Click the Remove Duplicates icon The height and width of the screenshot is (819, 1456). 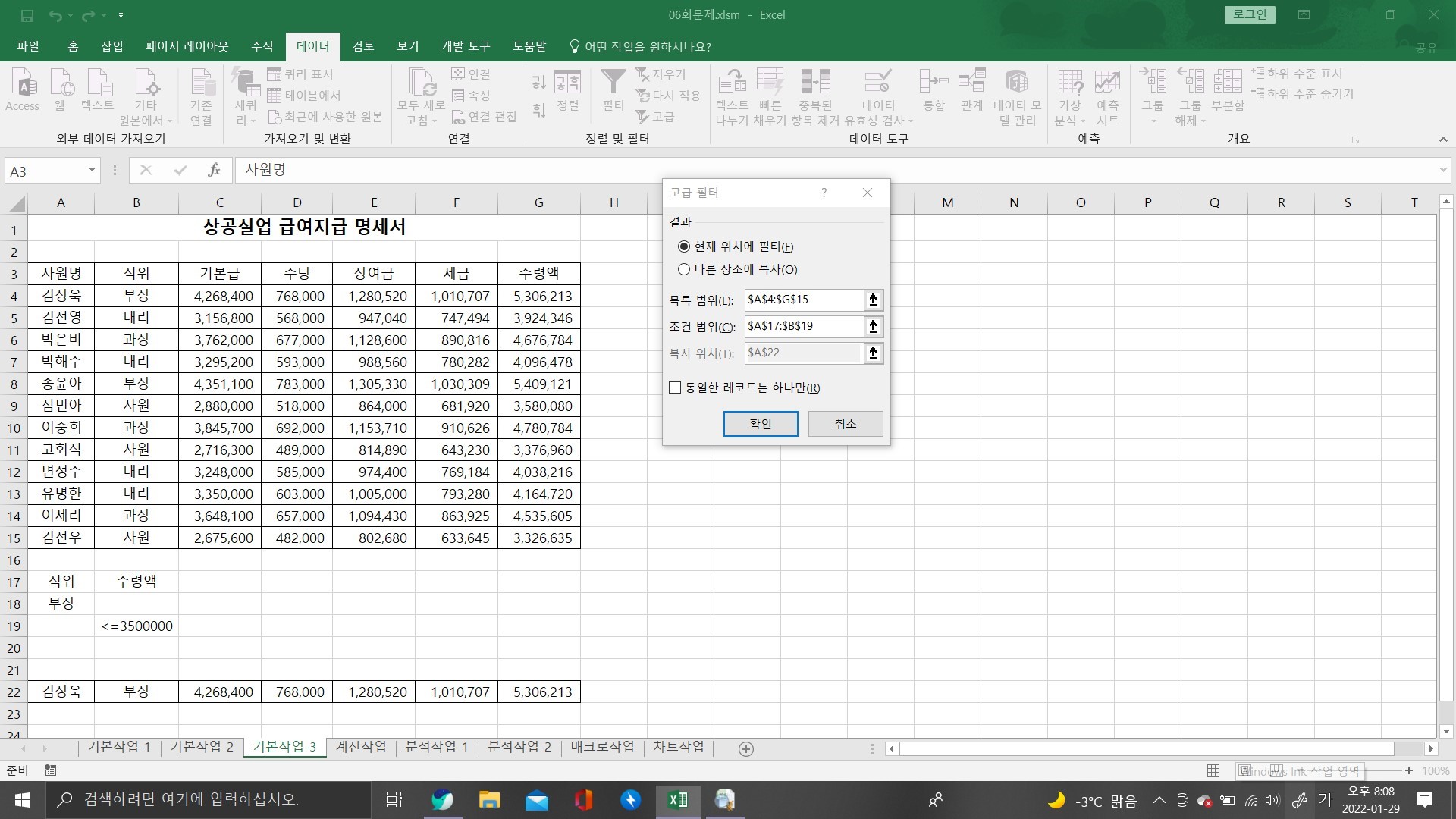tap(815, 82)
